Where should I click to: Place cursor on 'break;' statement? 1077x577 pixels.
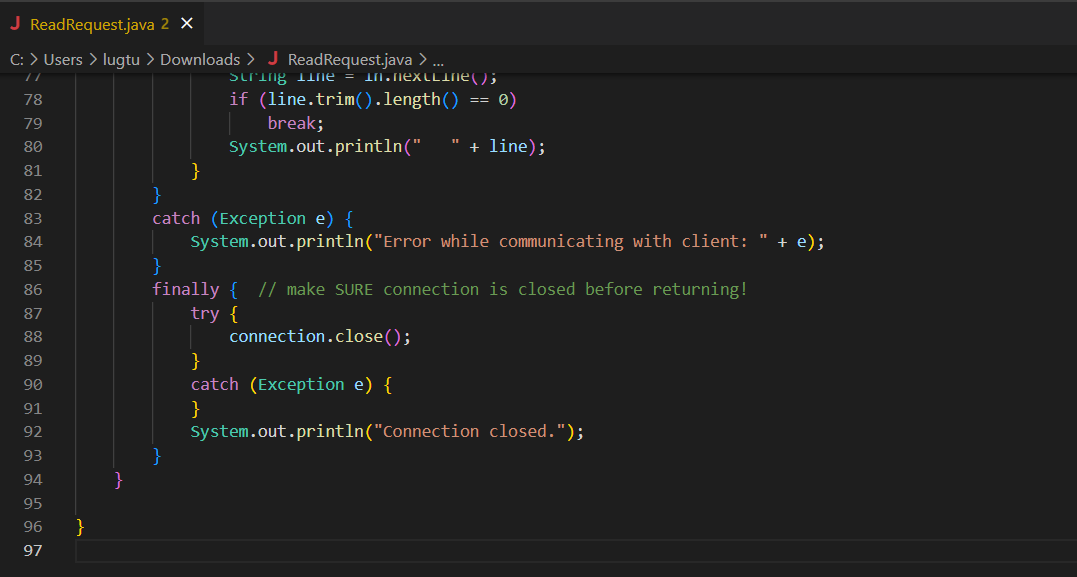pyautogui.click(x=295, y=124)
